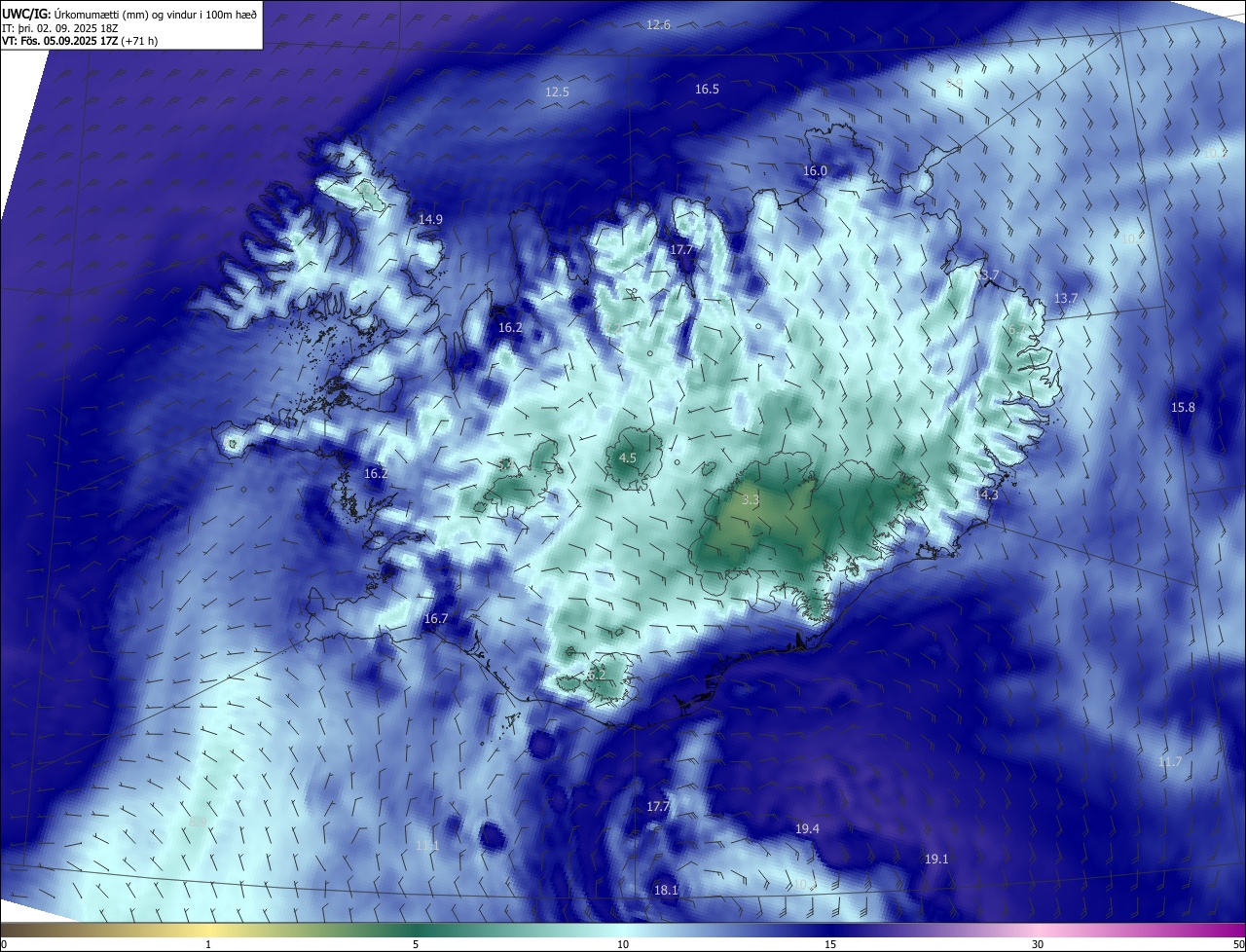Click the 16.2 value south of Snæfellsnes
The height and width of the screenshot is (952, 1246).
(x=376, y=473)
